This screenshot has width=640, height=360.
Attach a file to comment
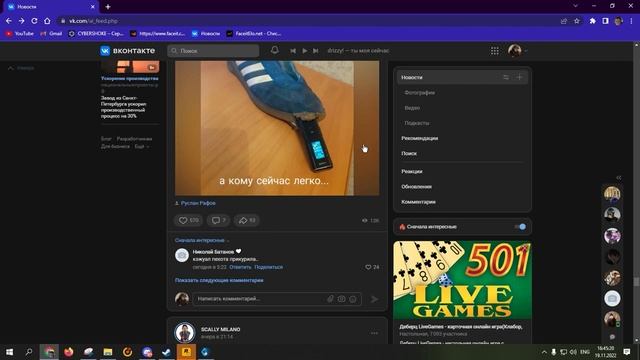(x=330, y=299)
